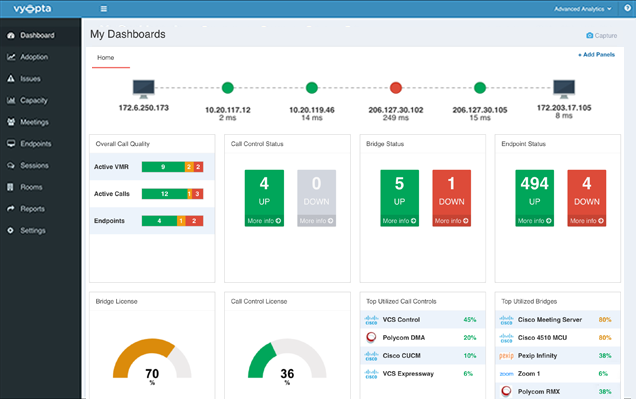Viewport: 636px width, 399px height.
Task: Click the source computer icon 172.6.250.173
Action: 144,89
